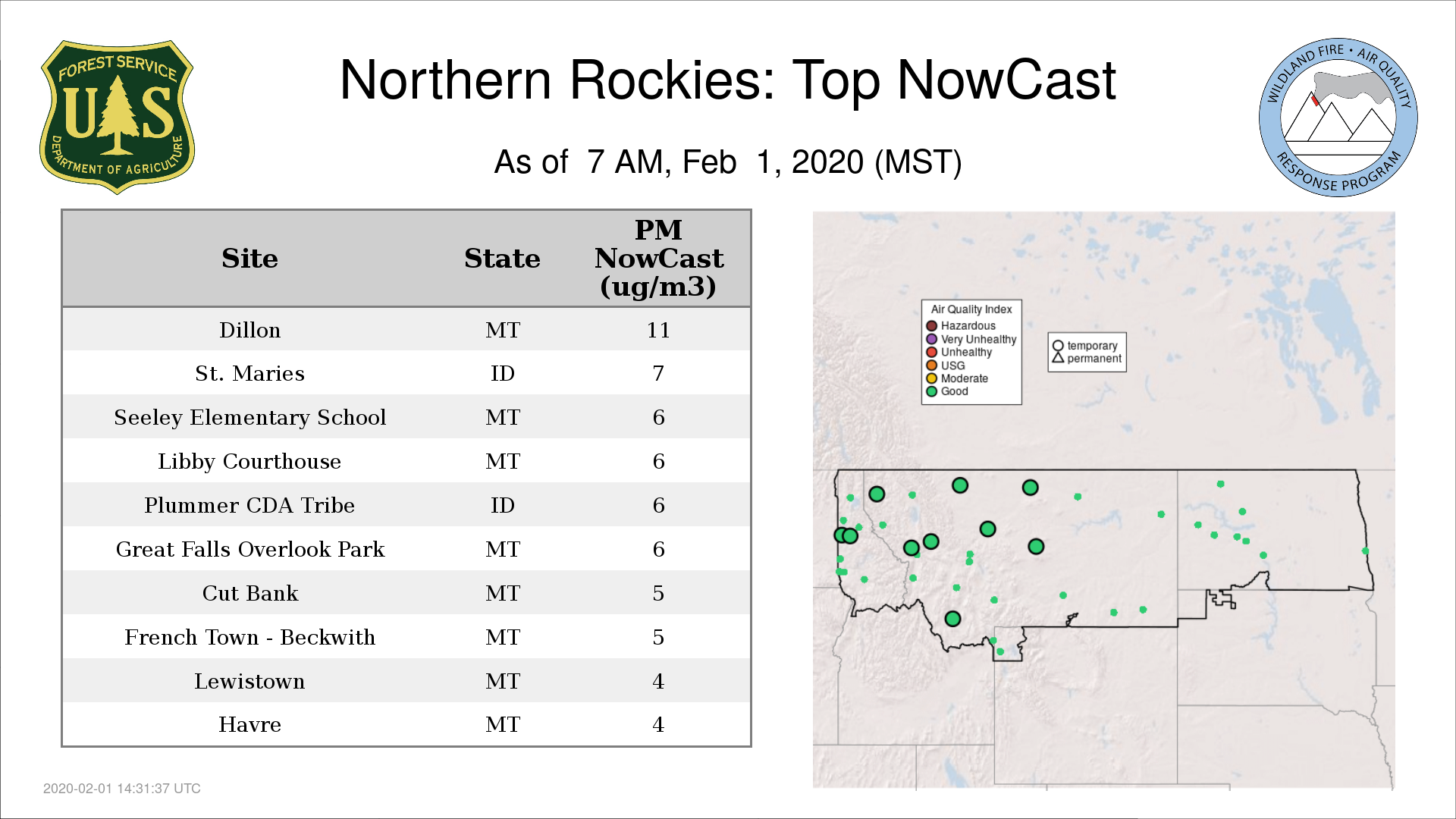Click the Seeley Elementary School entry
Screen dimensions: 1456x819
[249, 417]
